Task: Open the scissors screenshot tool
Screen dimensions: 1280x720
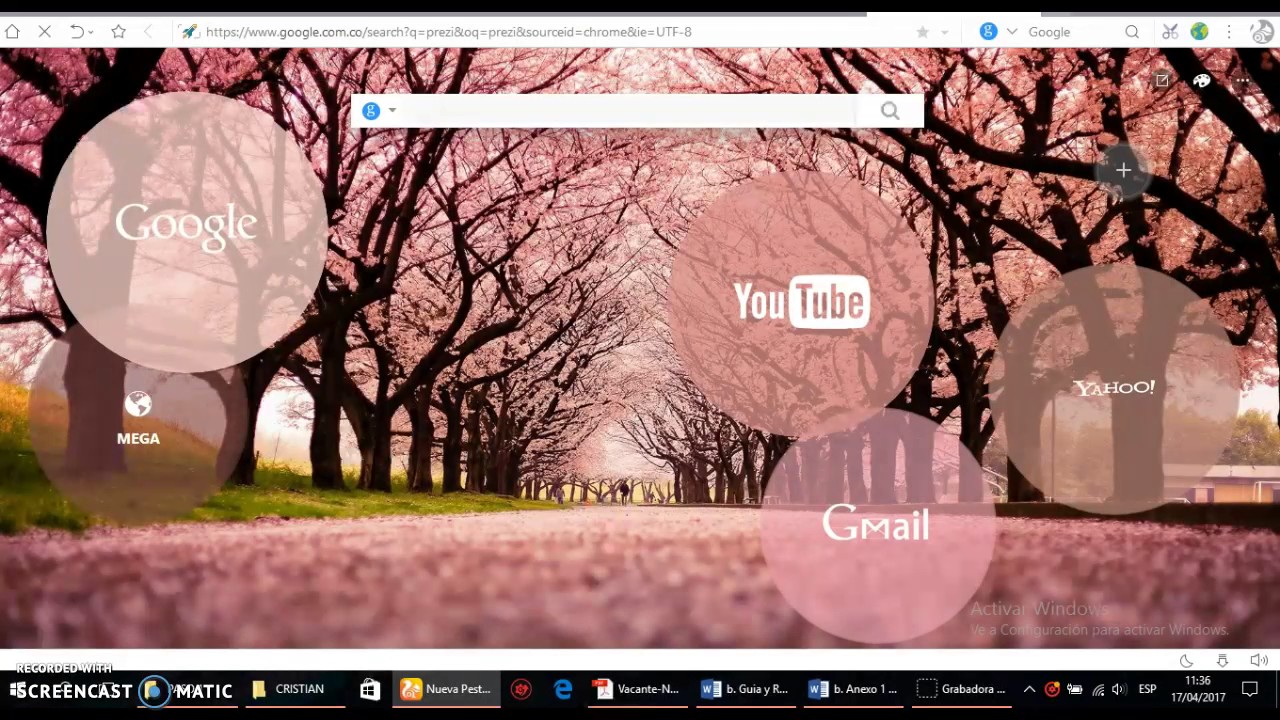Action: point(1170,32)
